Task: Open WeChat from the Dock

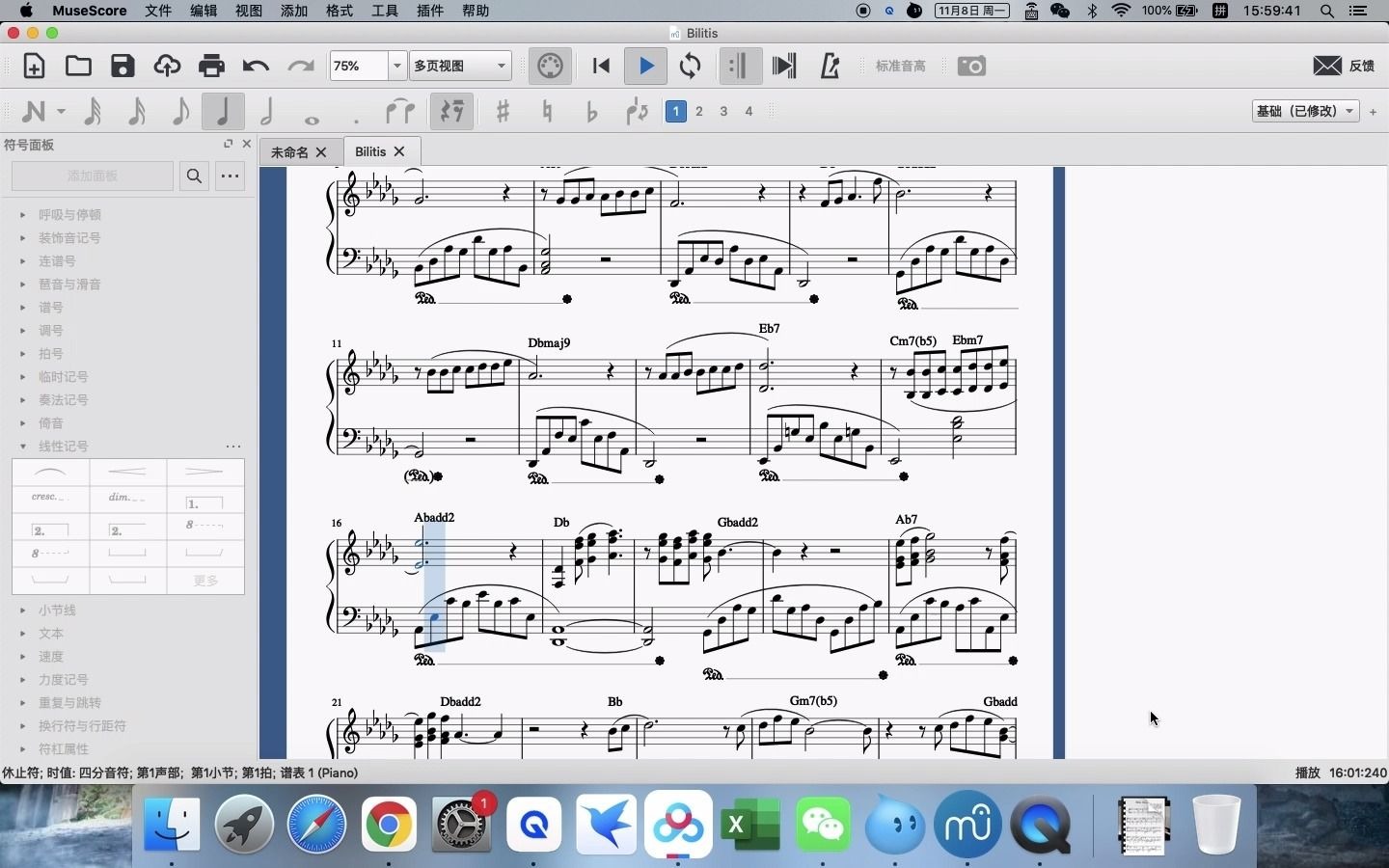Action: coord(823,825)
